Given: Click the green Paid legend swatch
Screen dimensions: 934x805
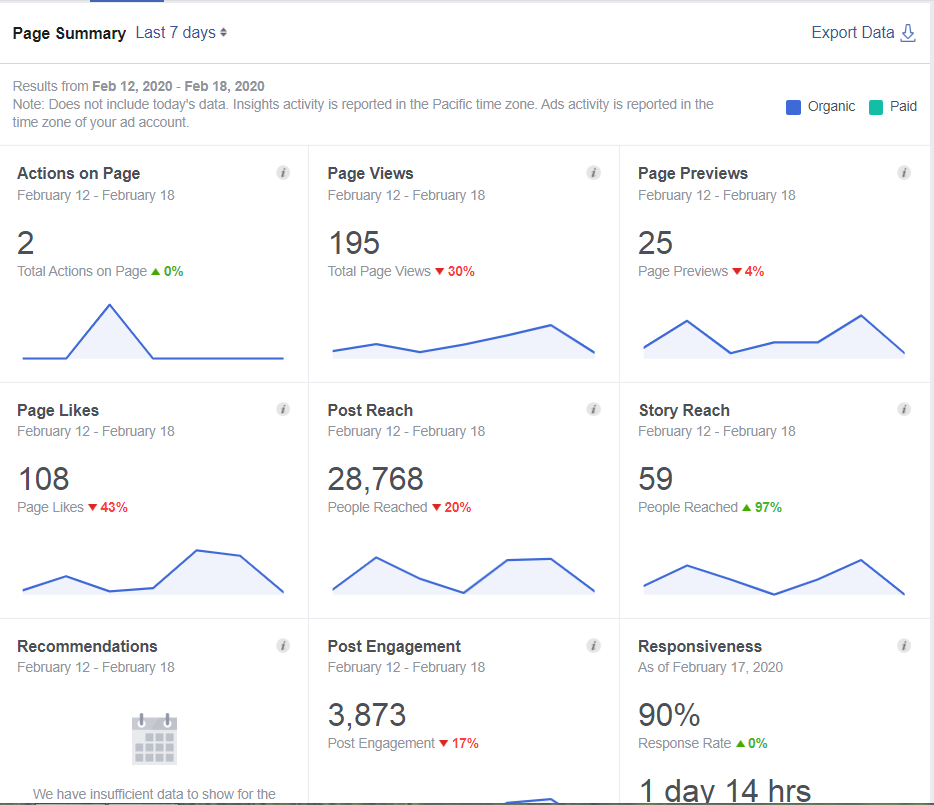Looking at the screenshot, I should pos(876,107).
